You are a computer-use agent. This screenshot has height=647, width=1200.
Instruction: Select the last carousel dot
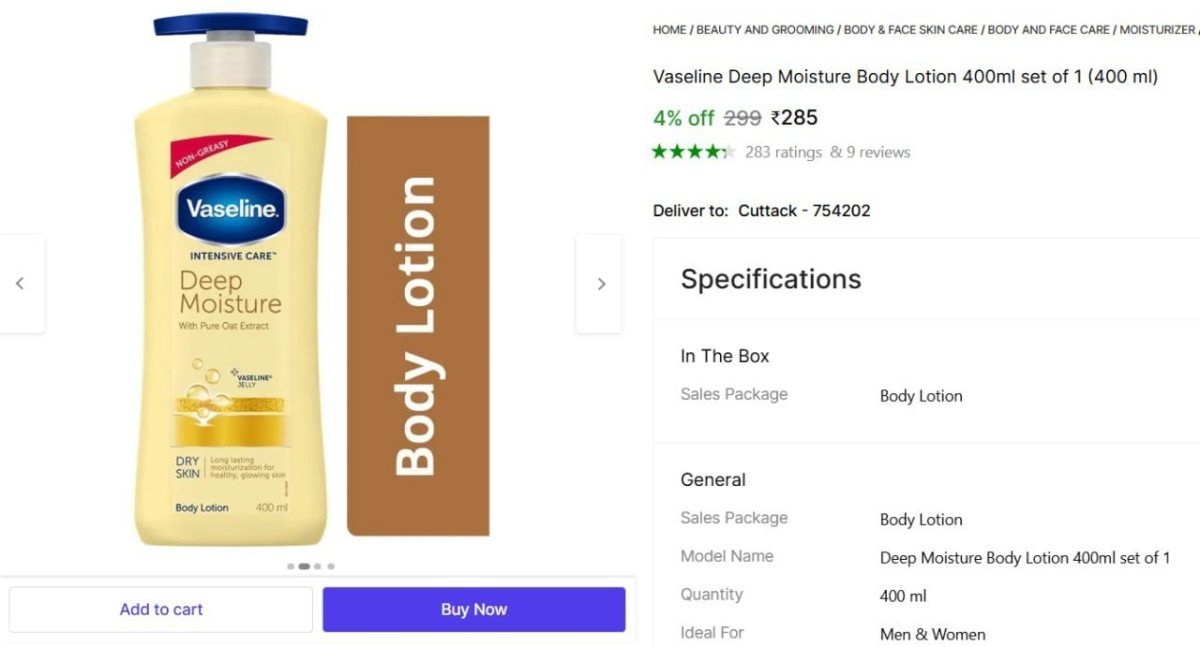331,565
